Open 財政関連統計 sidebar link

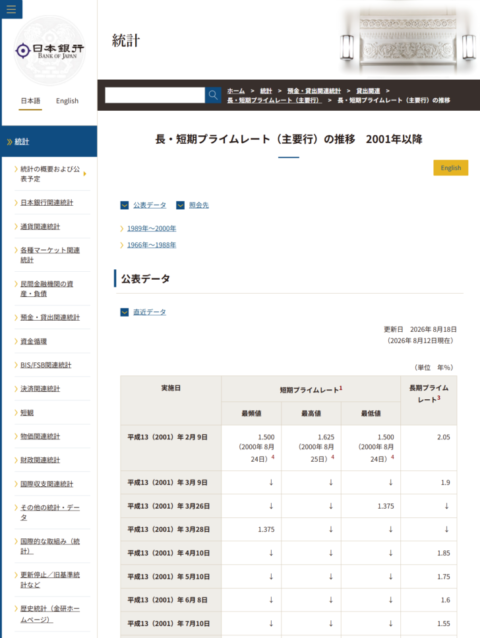pos(40,460)
